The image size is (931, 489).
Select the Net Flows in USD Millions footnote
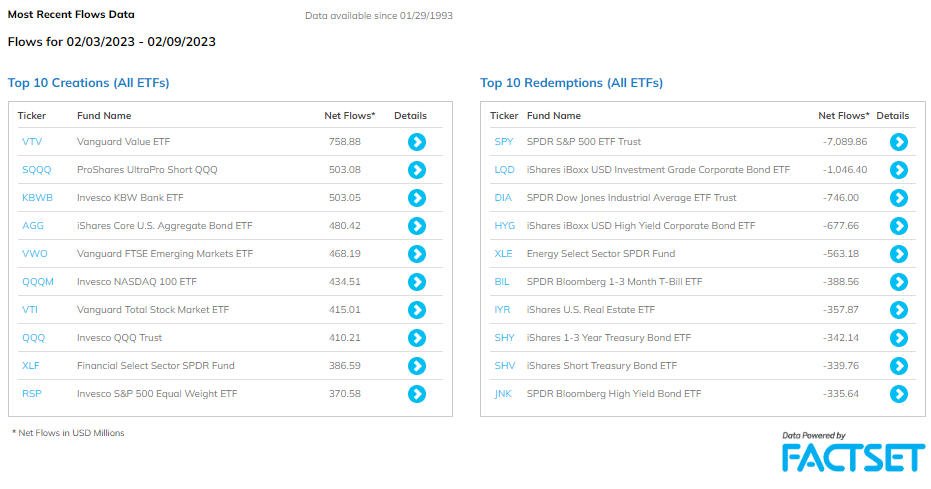click(x=68, y=433)
